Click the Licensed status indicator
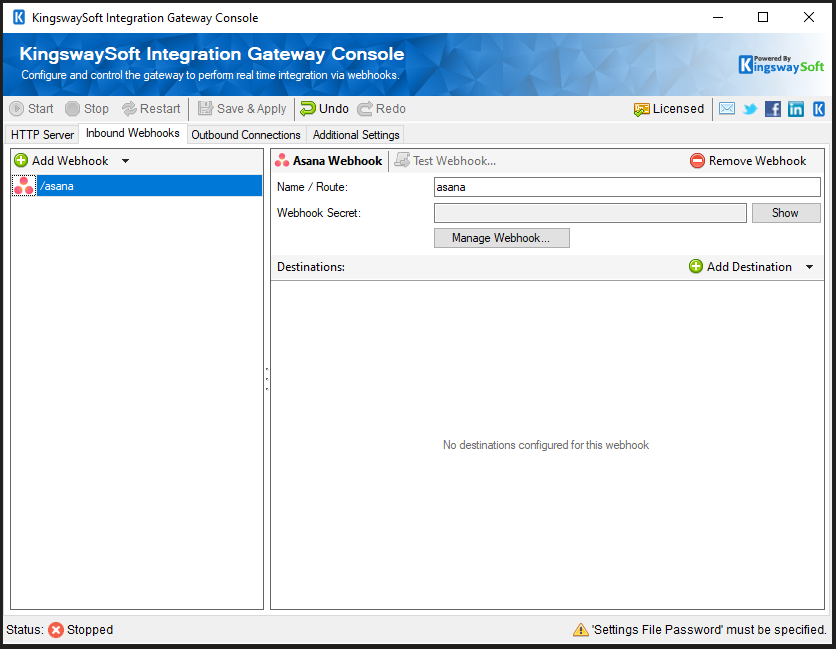This screenshot has height=649, width=836. point(668,109)
